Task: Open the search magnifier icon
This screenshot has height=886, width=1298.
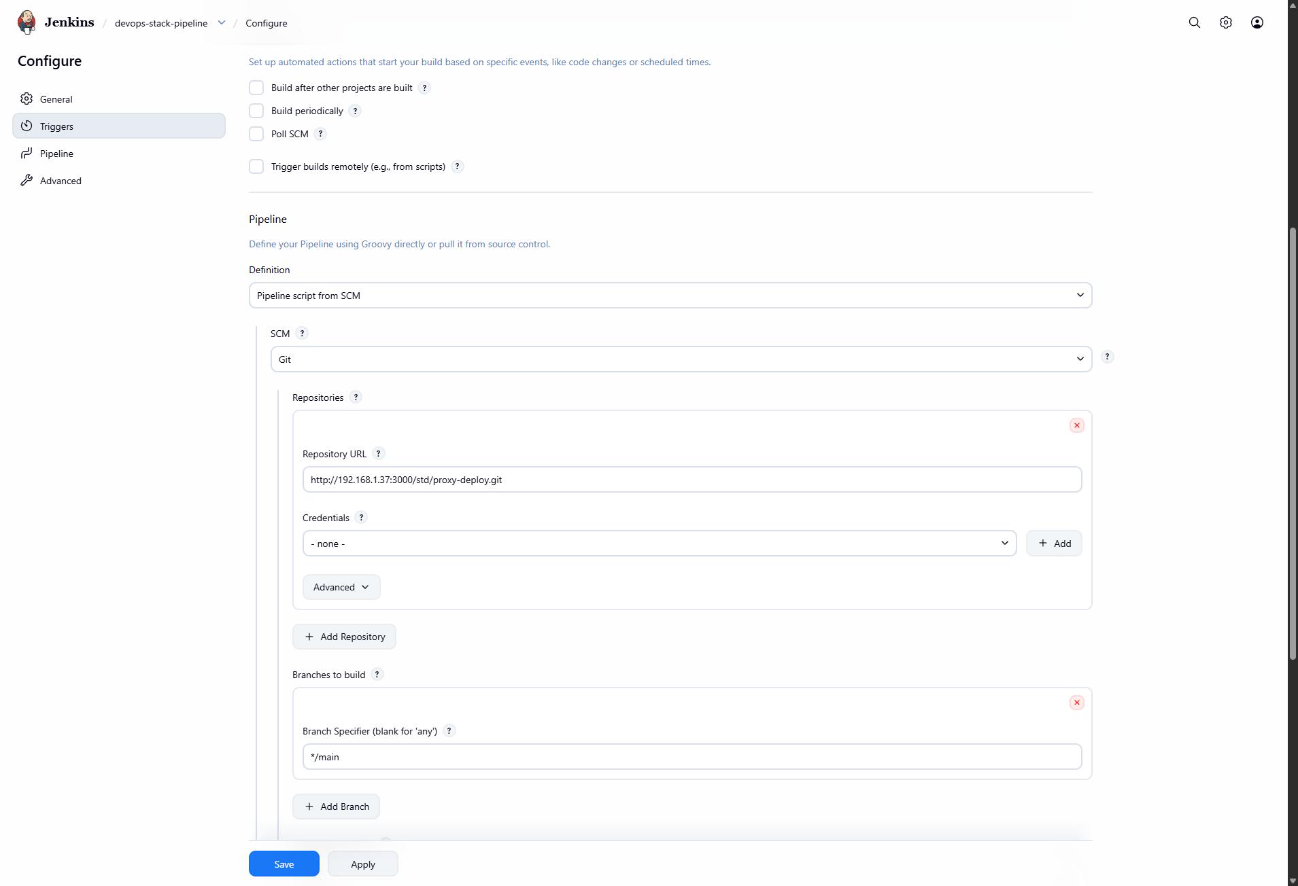Action: pos(1194,22)
